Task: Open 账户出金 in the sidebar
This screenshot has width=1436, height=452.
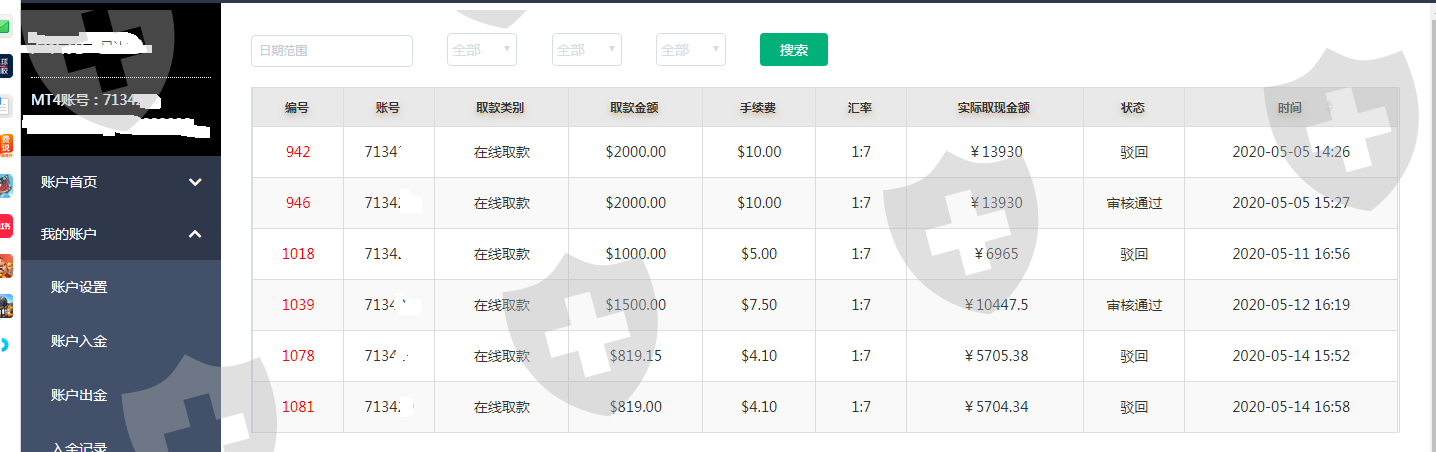Action: [79, 395]
